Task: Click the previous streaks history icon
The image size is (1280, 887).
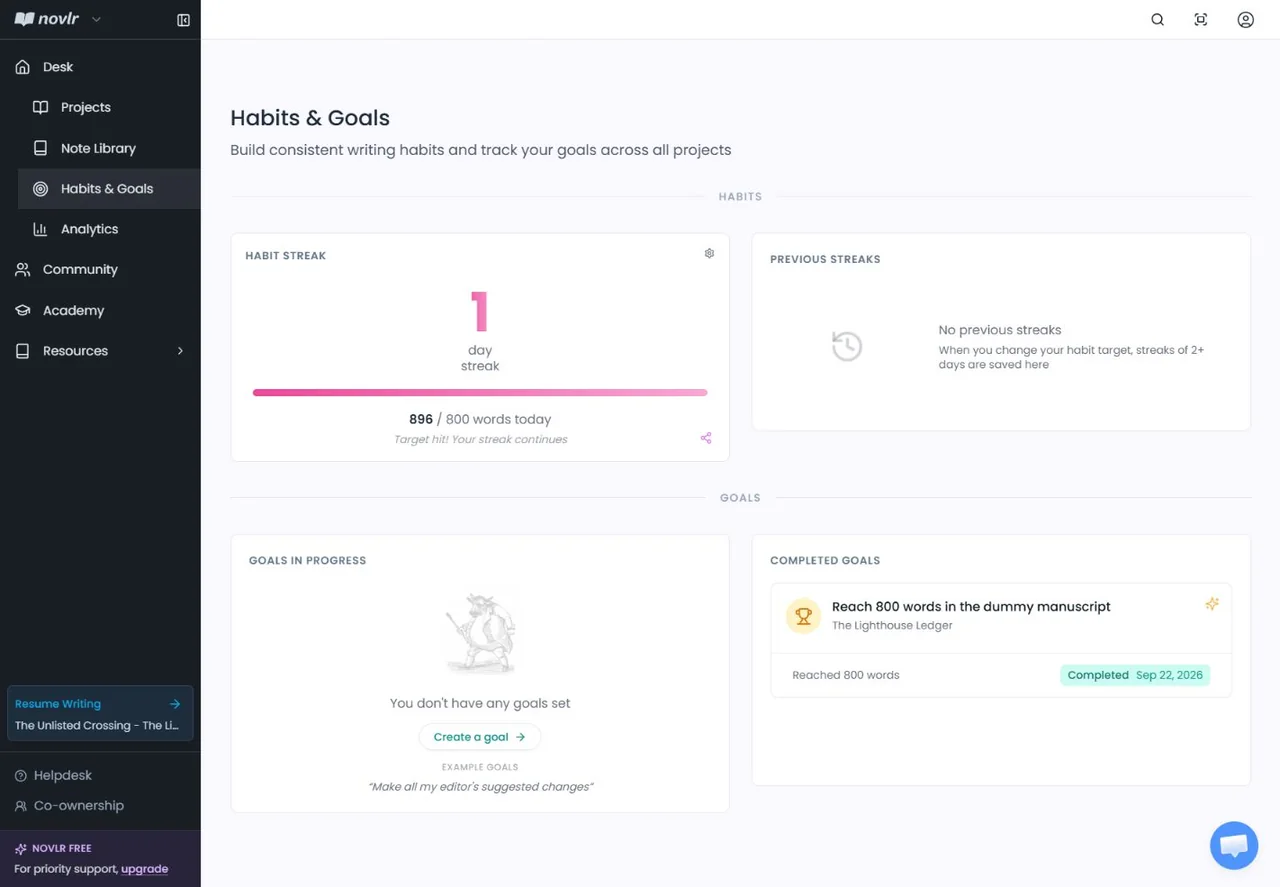Action: (x=847, y=346)
